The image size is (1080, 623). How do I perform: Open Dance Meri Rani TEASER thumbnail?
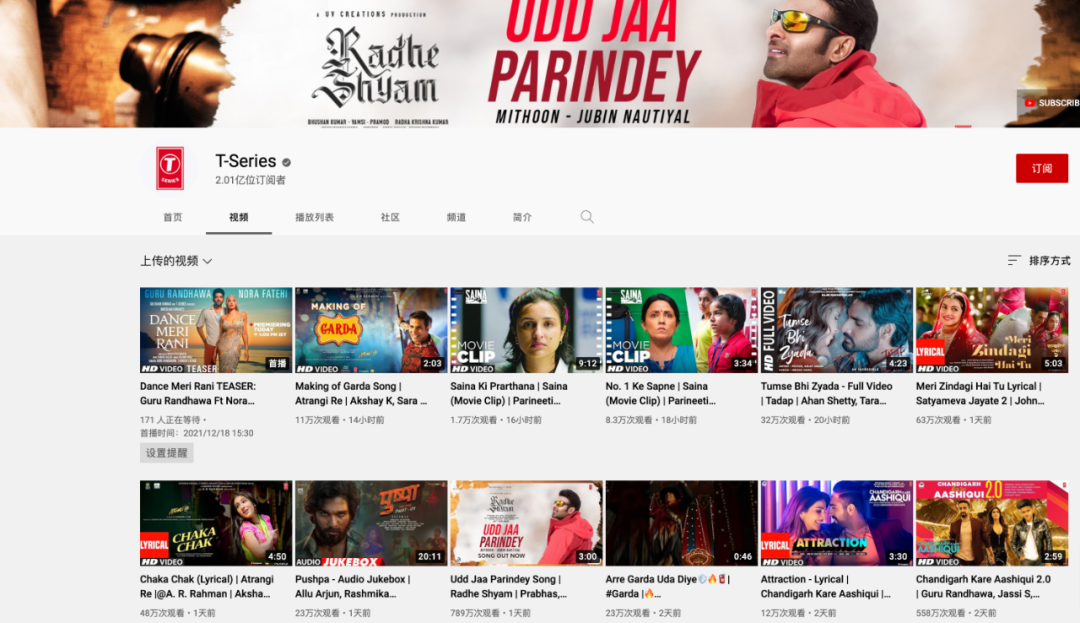(x=216, y=330)
